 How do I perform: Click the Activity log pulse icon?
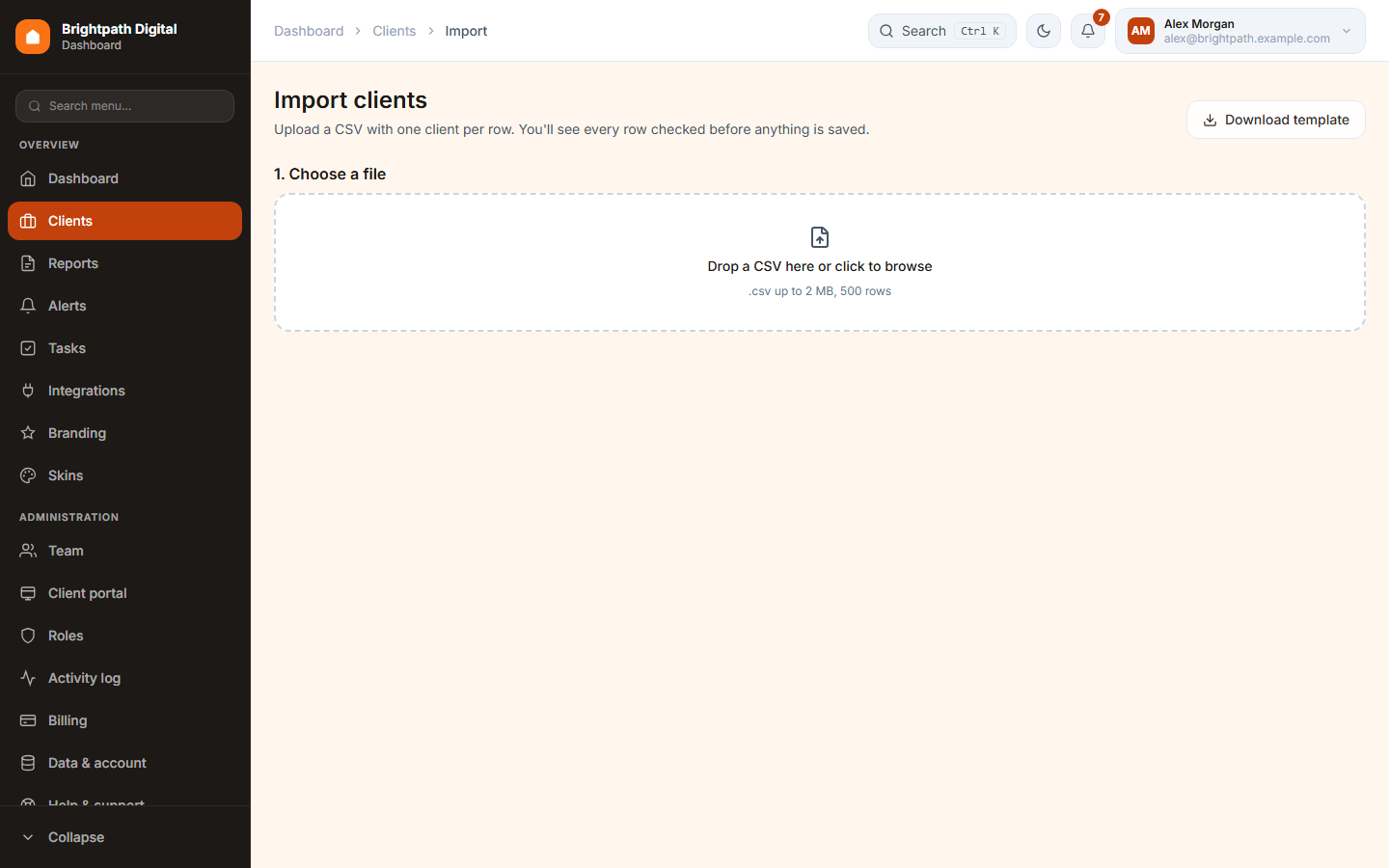[x=28, y=678]
